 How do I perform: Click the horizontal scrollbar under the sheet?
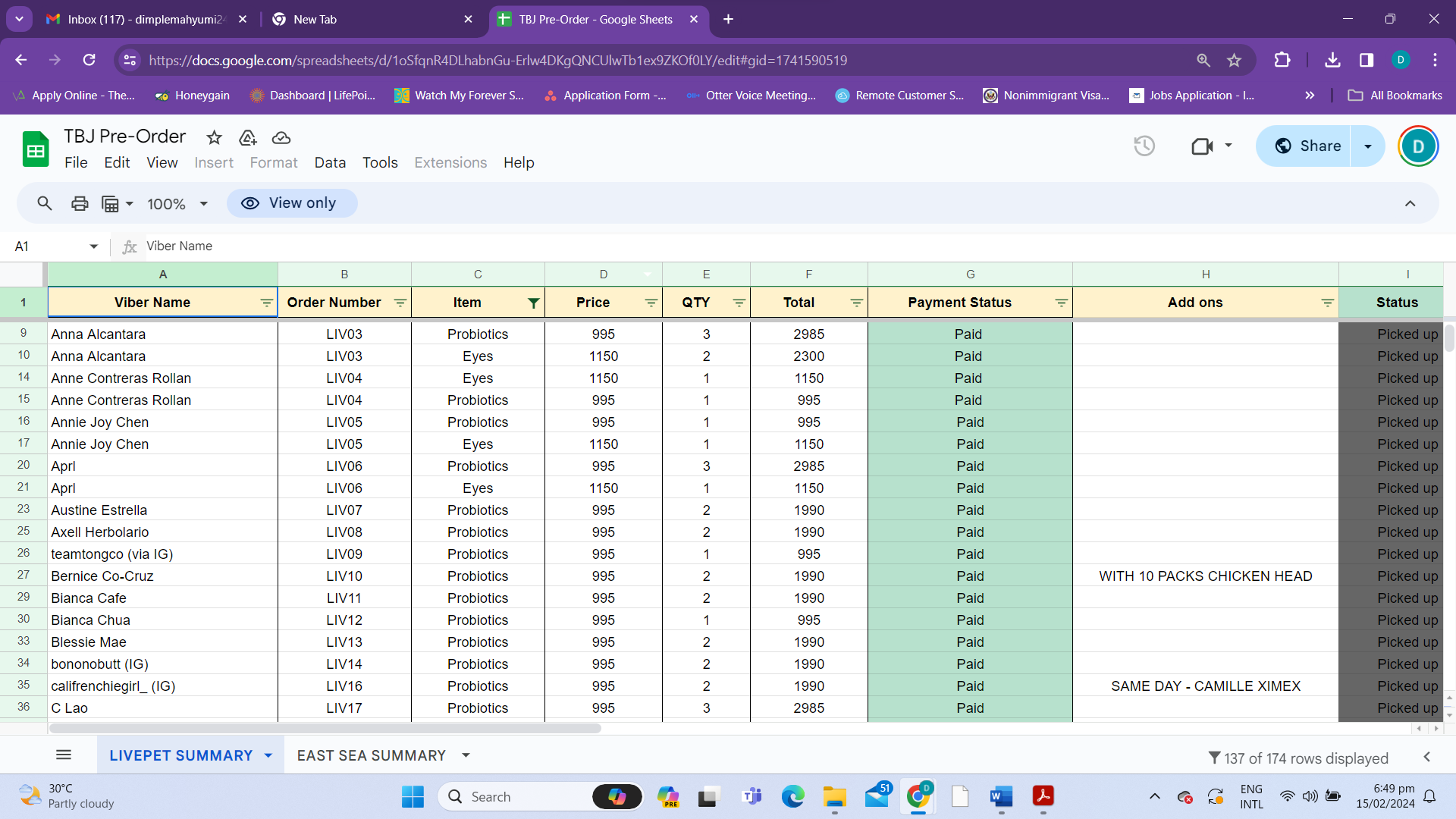[x=326, y=729]
